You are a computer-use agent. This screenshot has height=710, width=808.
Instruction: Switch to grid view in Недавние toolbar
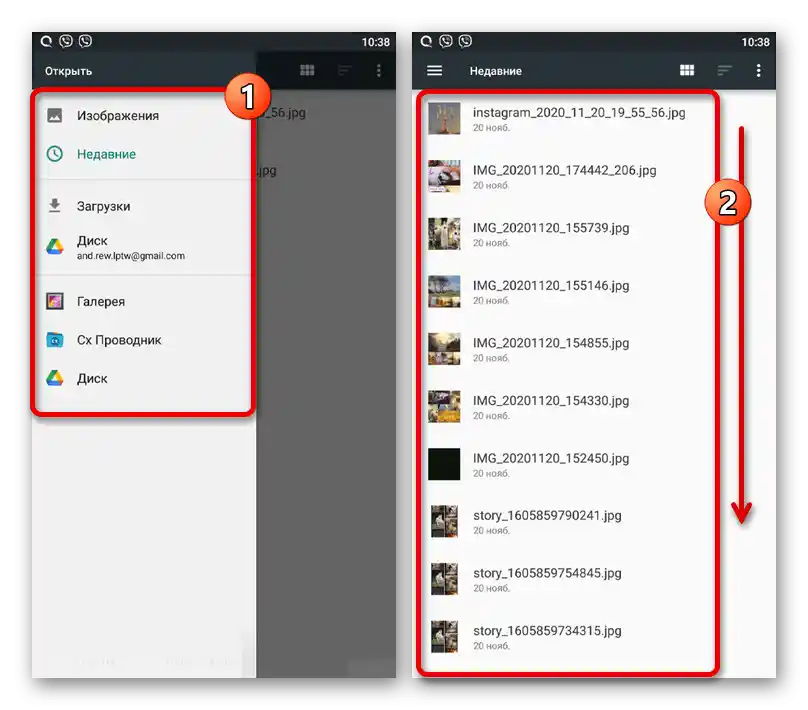click(687, 70)
